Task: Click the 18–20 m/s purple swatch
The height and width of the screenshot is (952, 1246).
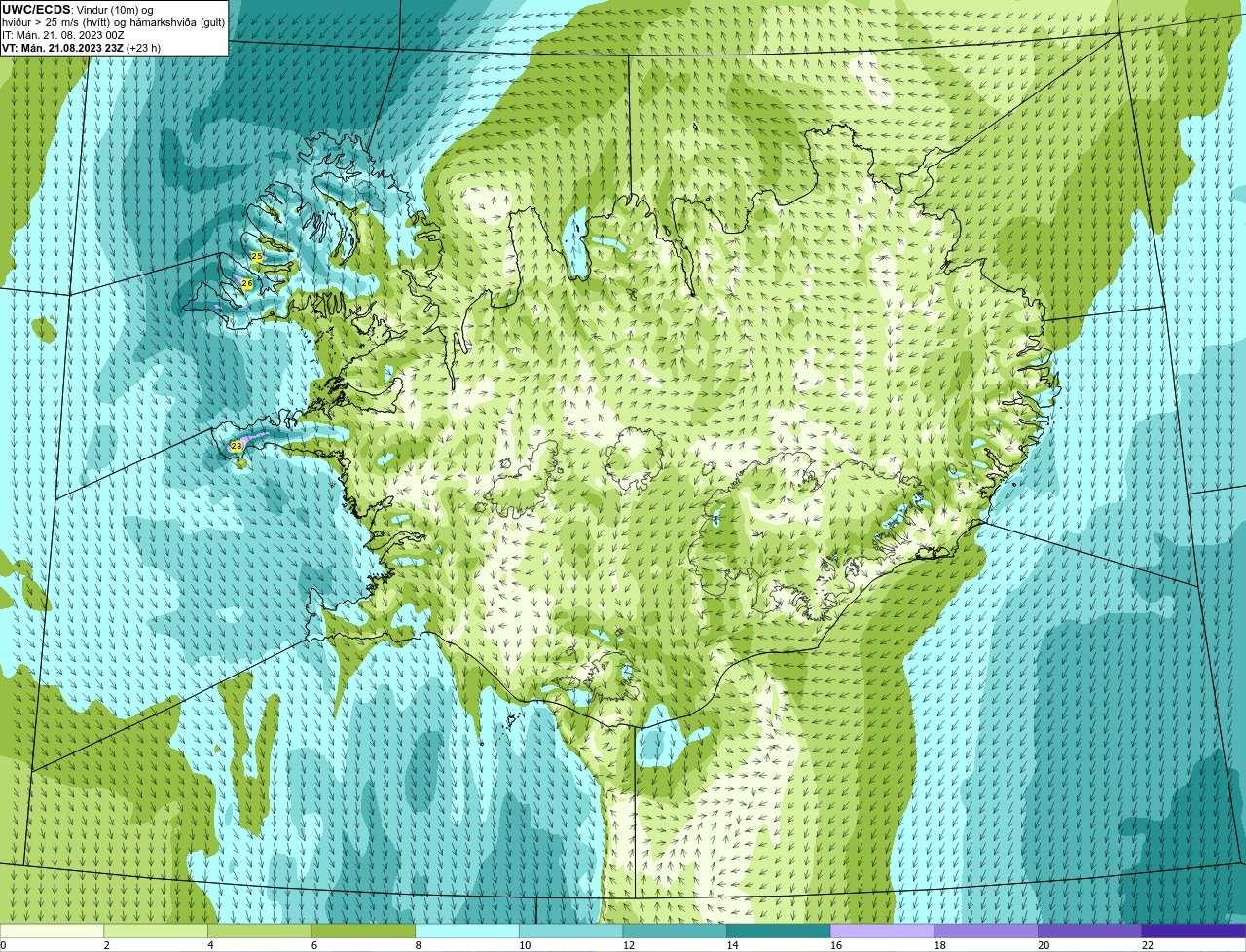Action: pyautogui.click(x=986, y=932)
